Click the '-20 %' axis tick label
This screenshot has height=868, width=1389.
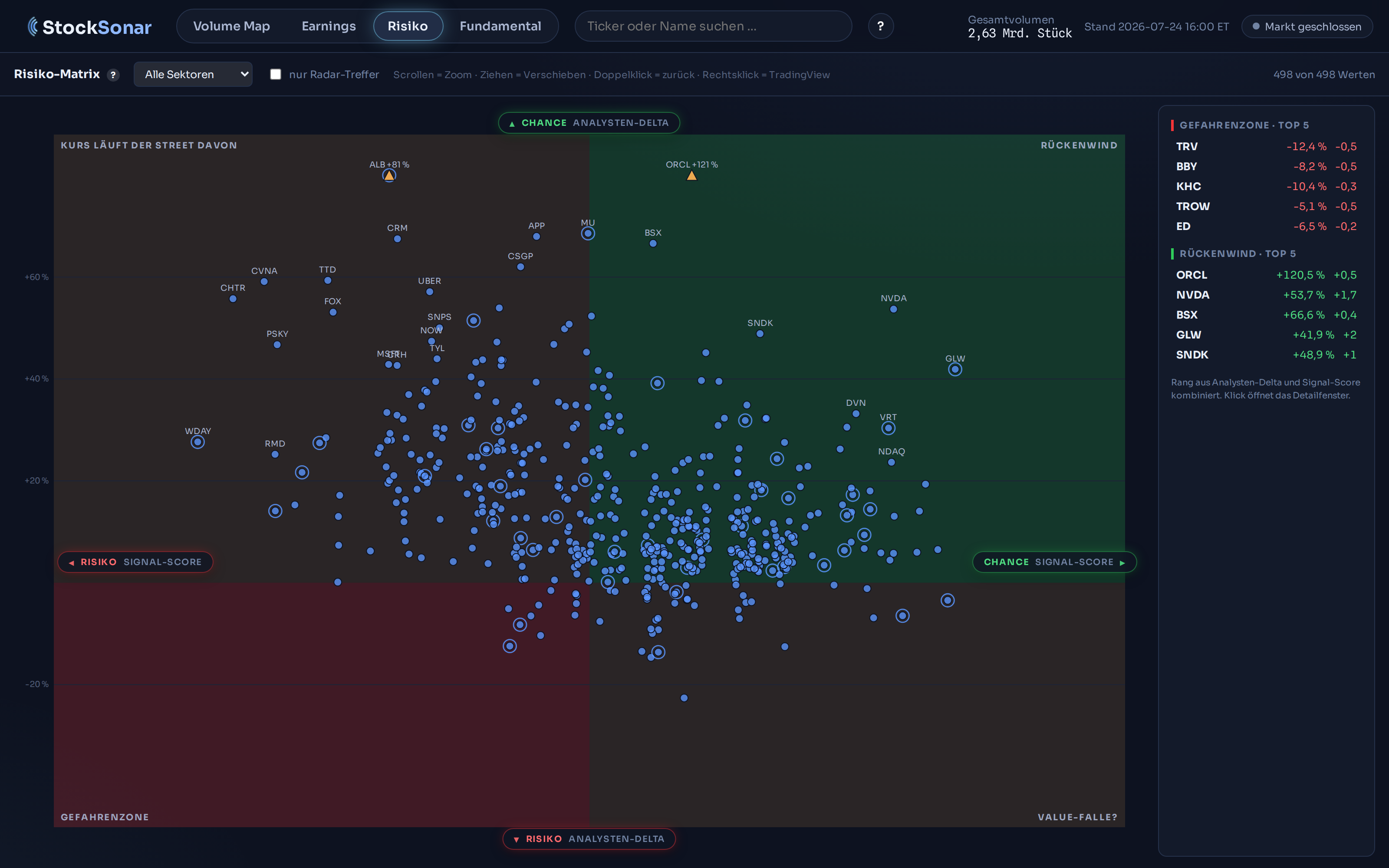click(x=37, y=684)
